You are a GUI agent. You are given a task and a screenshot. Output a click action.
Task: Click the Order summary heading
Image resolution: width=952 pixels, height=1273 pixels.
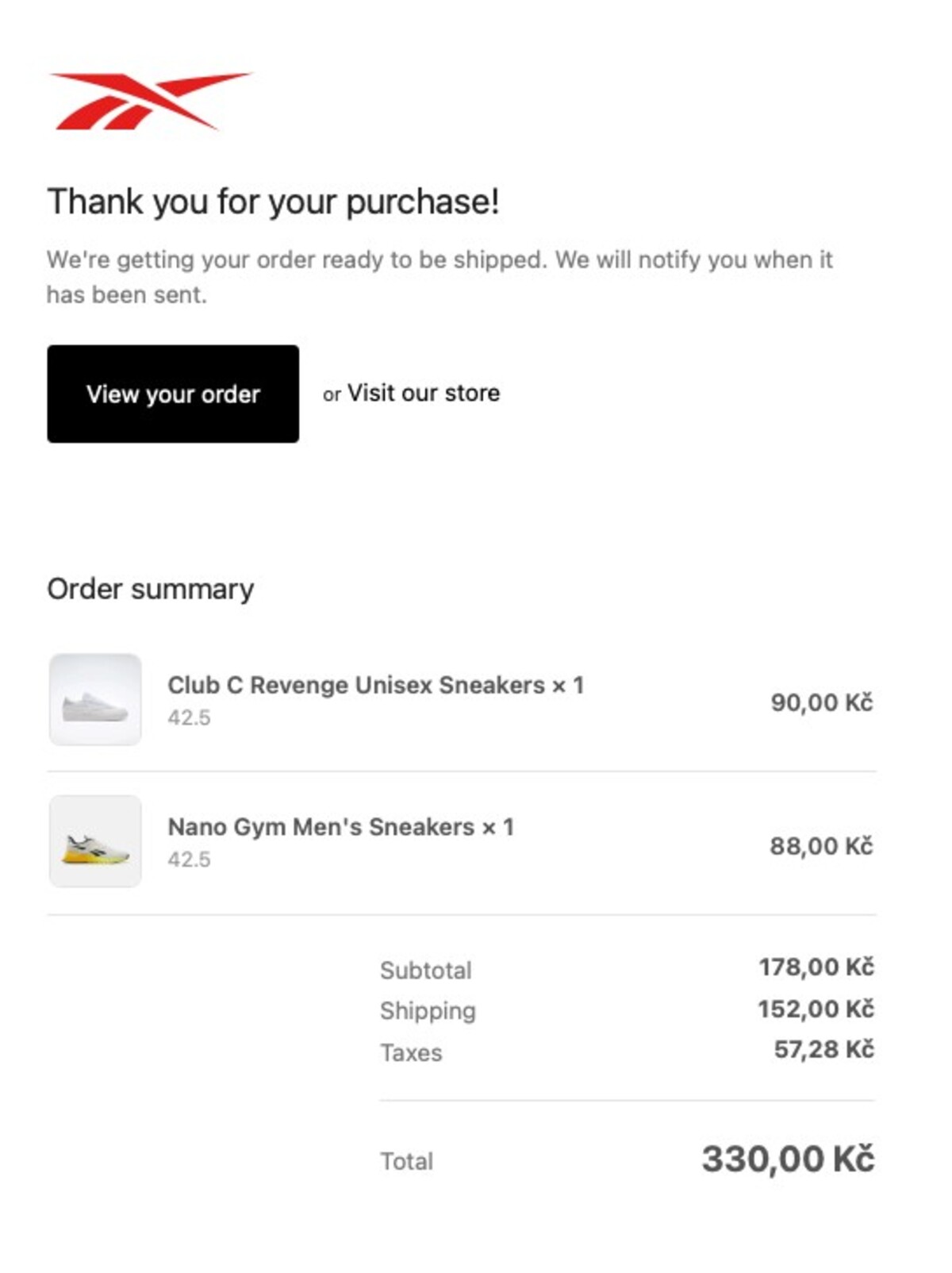click(151, 589)
